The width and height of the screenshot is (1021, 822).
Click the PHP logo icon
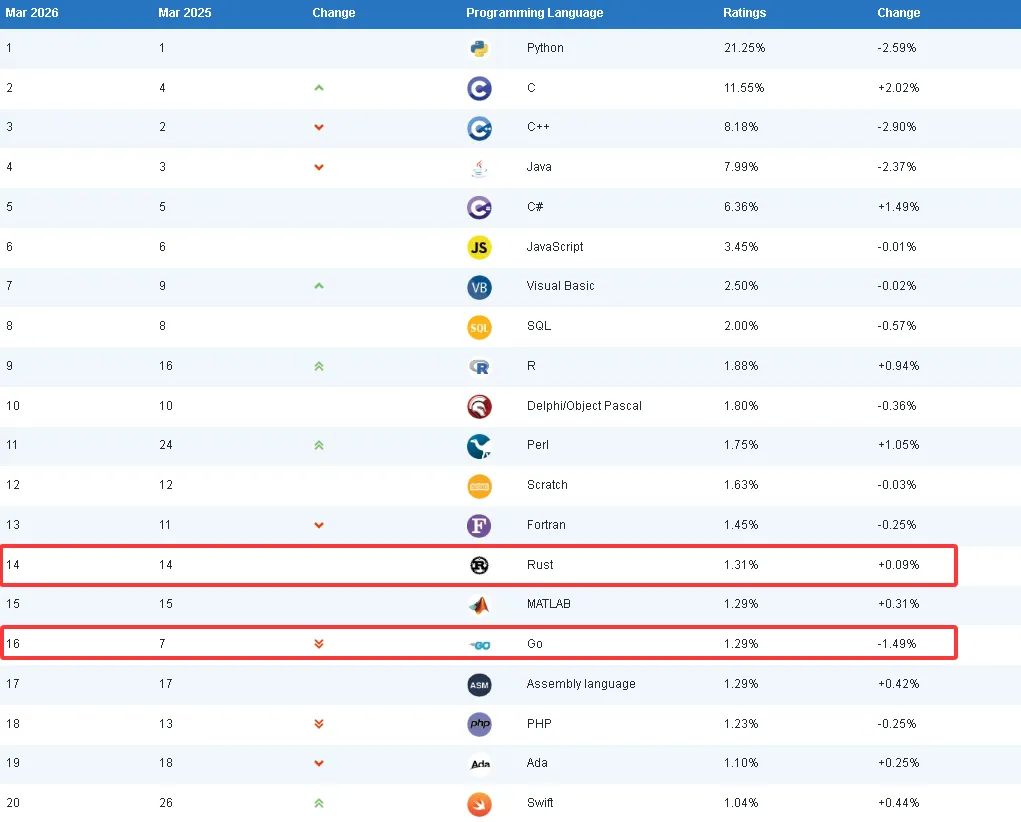(479, 724)
